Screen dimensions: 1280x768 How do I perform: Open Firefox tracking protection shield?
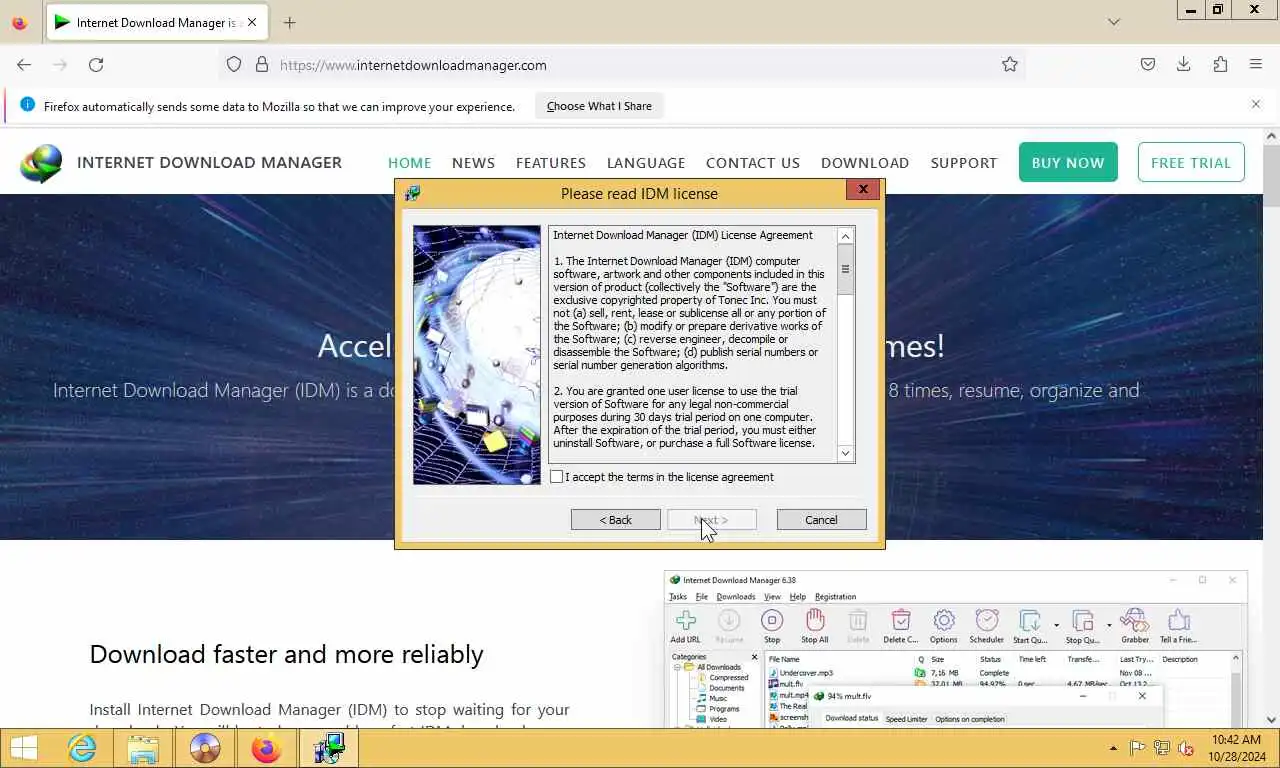(234, 64)
